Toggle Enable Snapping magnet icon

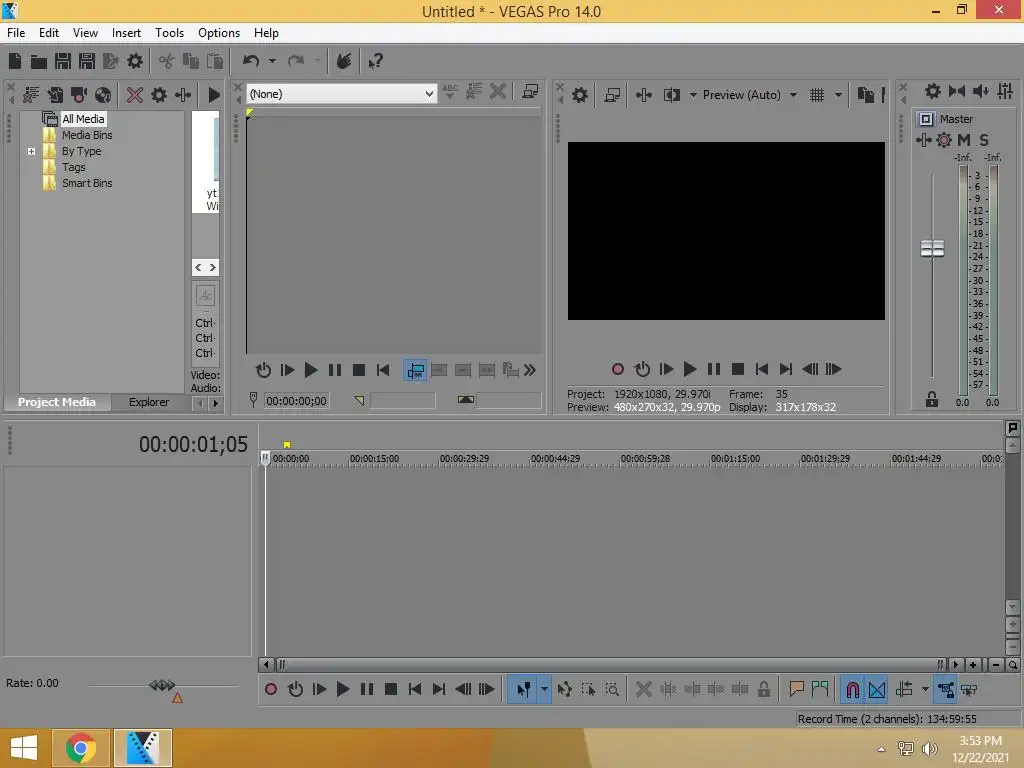[x=852, y=689]
